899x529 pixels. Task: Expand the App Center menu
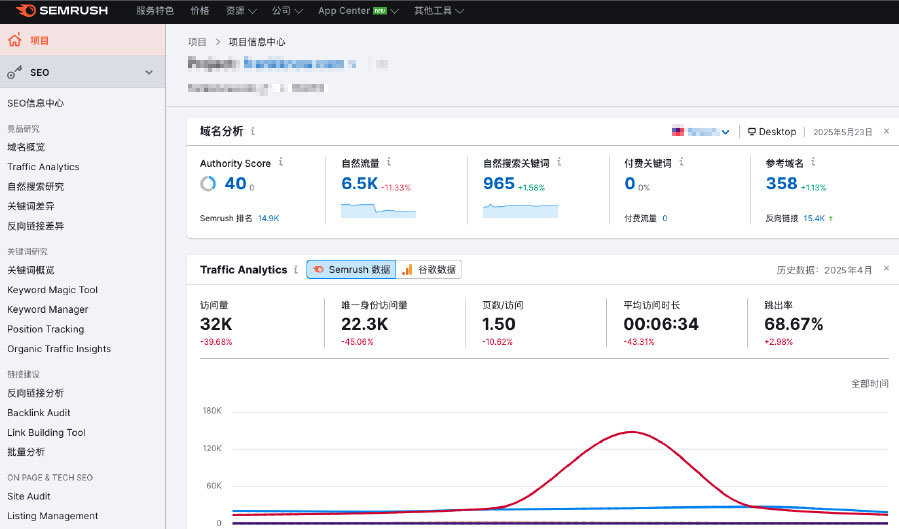[x=358, y=10]
